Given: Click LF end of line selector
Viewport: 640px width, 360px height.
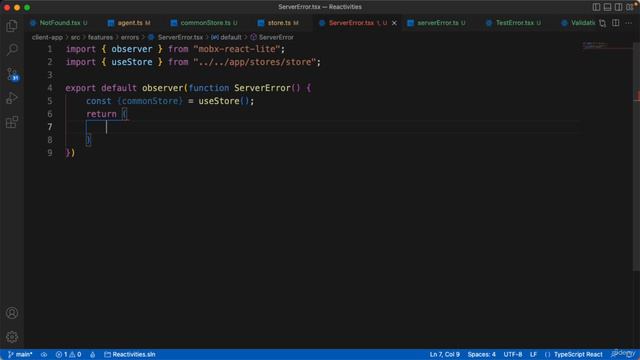Looking at the screenshot, I should [533, 354].
